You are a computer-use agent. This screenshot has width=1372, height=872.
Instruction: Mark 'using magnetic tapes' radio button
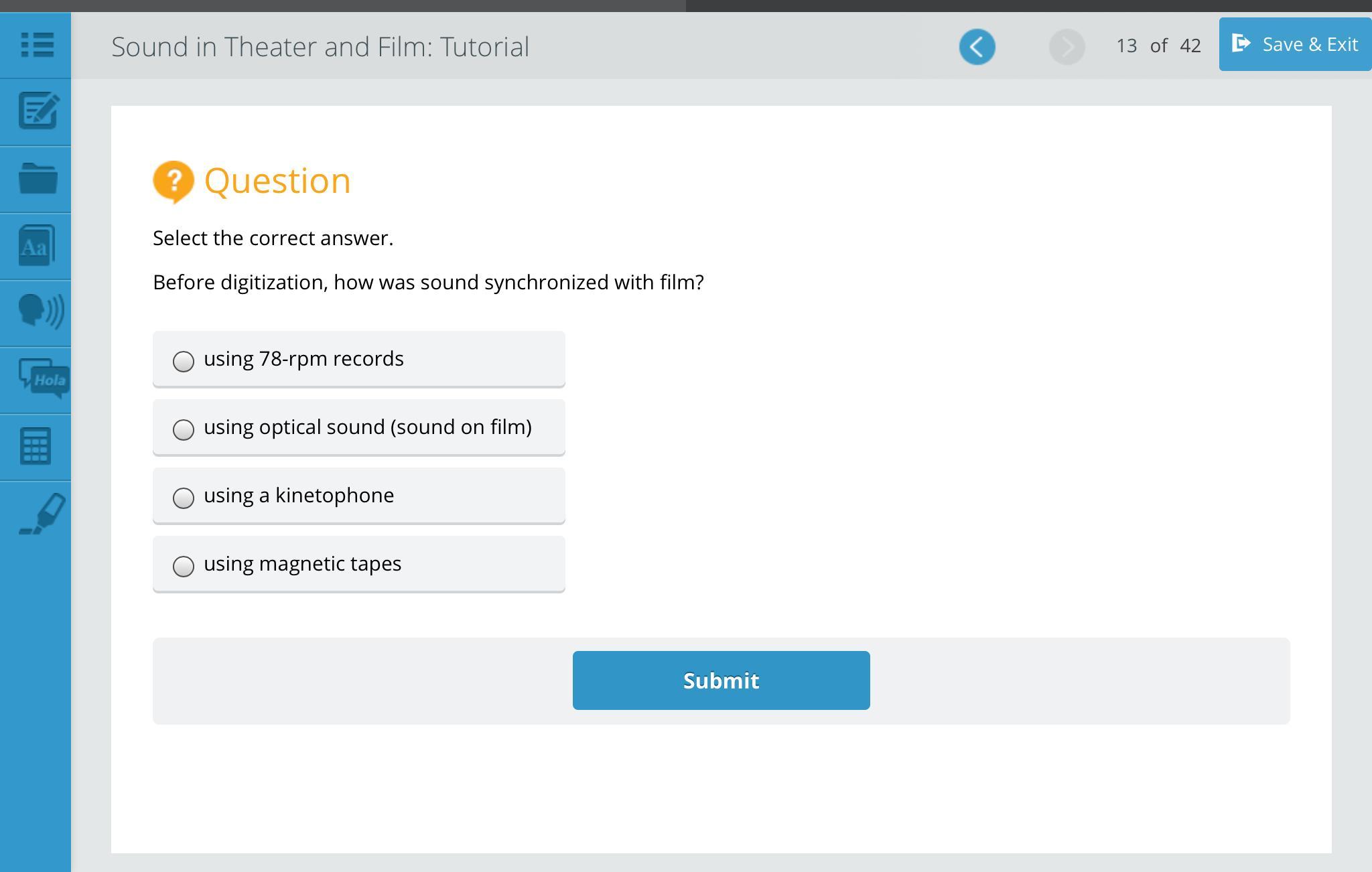click(184, 566)
